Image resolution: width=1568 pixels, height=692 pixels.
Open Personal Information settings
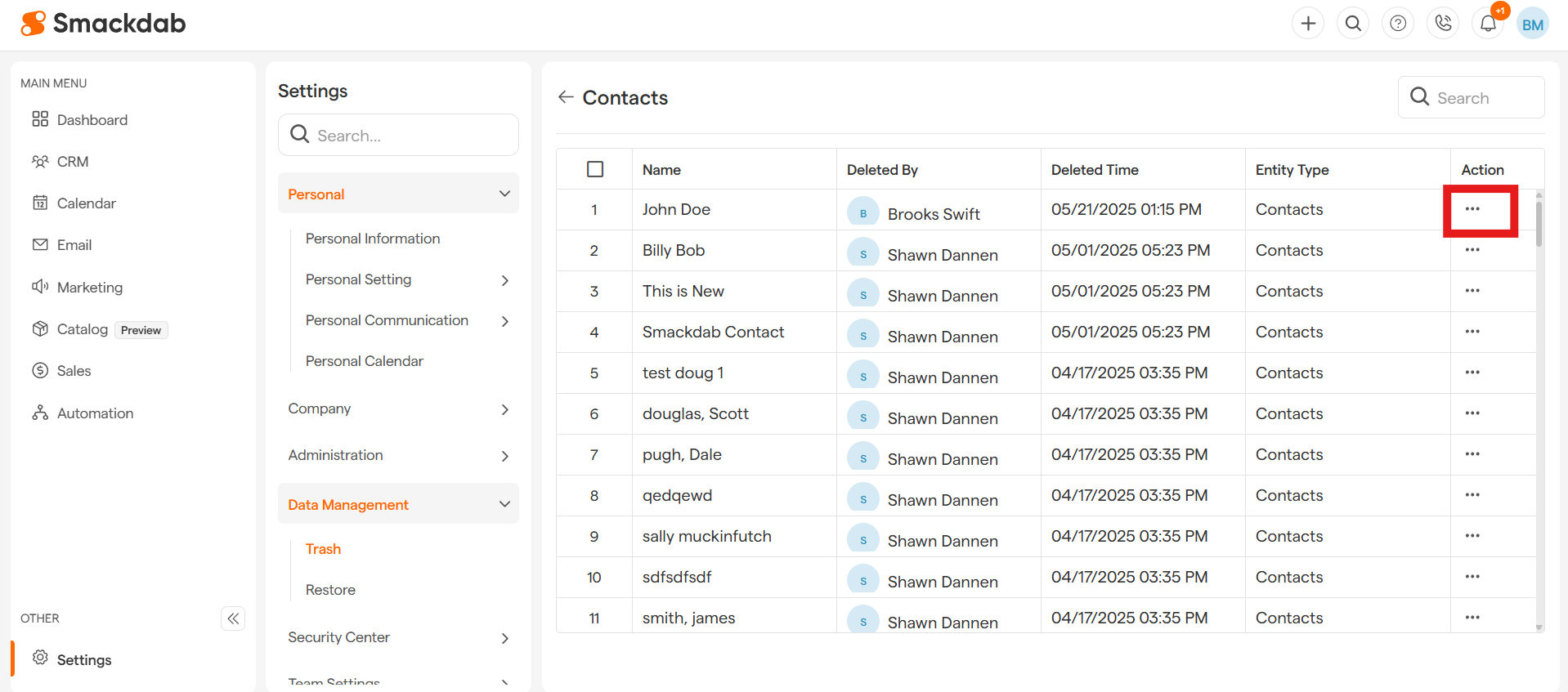(x=373, y=239)
